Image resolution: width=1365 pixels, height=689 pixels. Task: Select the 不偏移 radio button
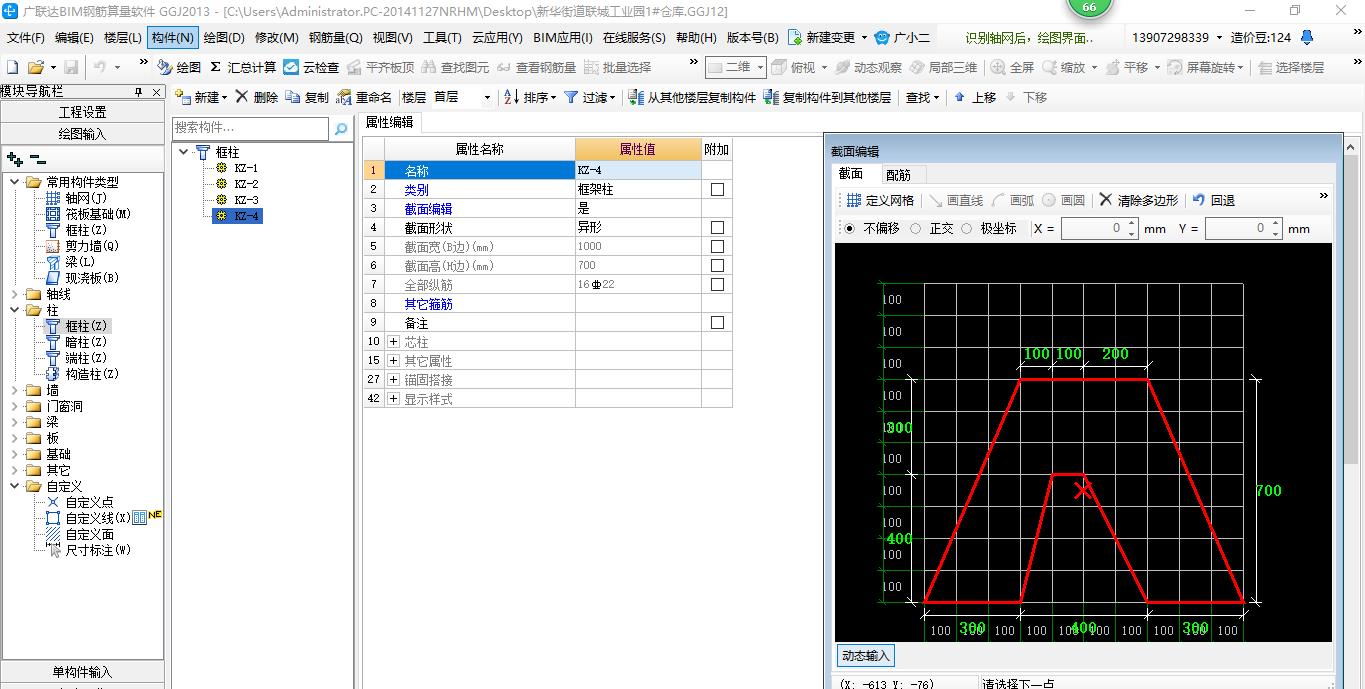(850, 228)
